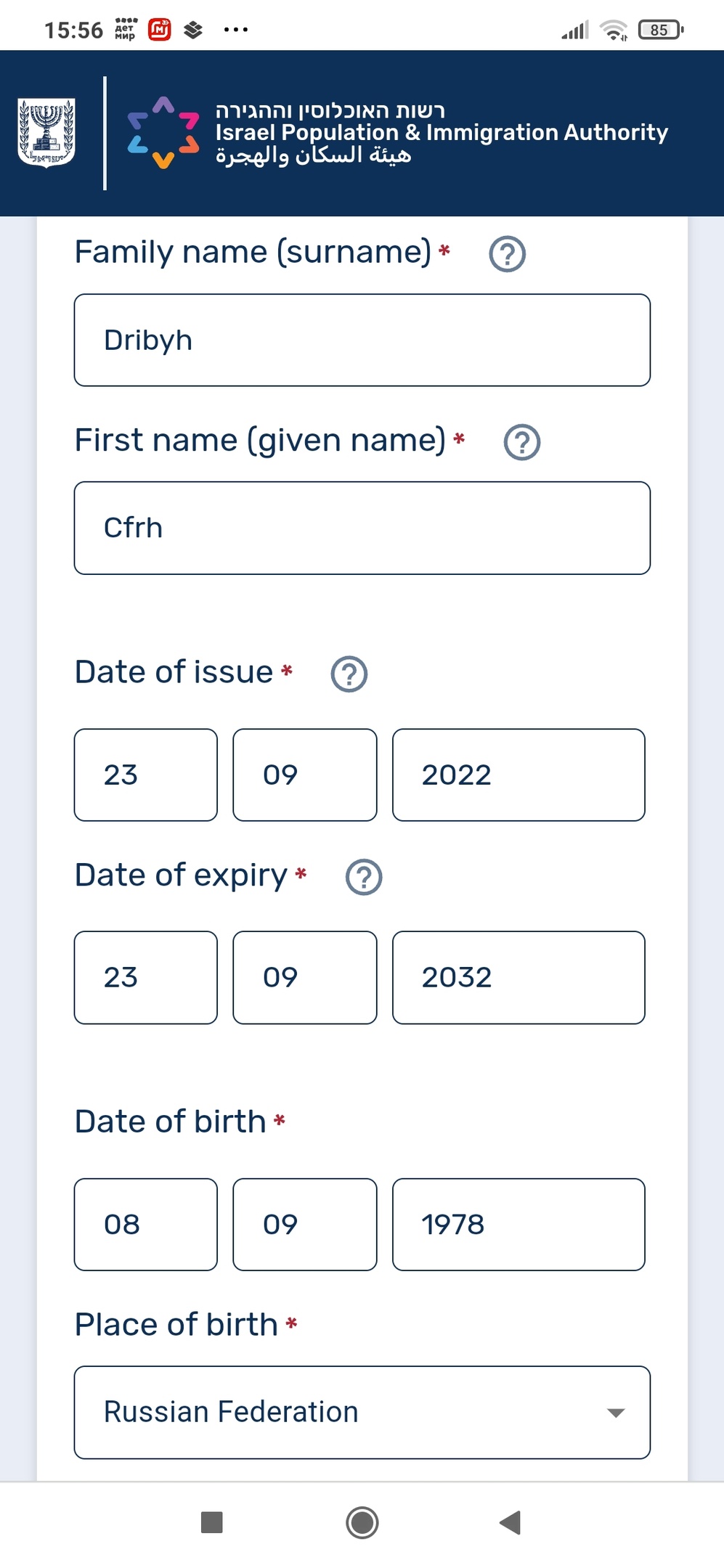Image resolution: width=724 pixels, height=1568 pixels.
Task: Open help for Family name field
Action: click(507, 254)
